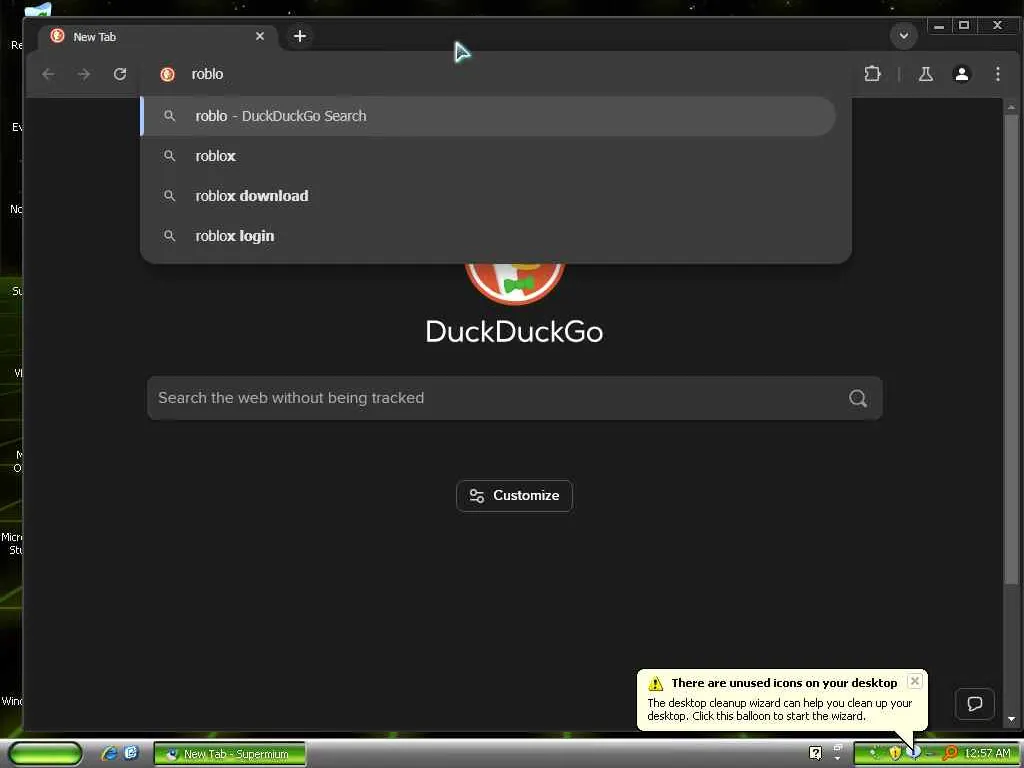Image resolution: width=1024 pixels, height=768 pixels.
Task: Click the magnifier icon in the DuckDuckGo search box
Action: [x=858, y=398]
